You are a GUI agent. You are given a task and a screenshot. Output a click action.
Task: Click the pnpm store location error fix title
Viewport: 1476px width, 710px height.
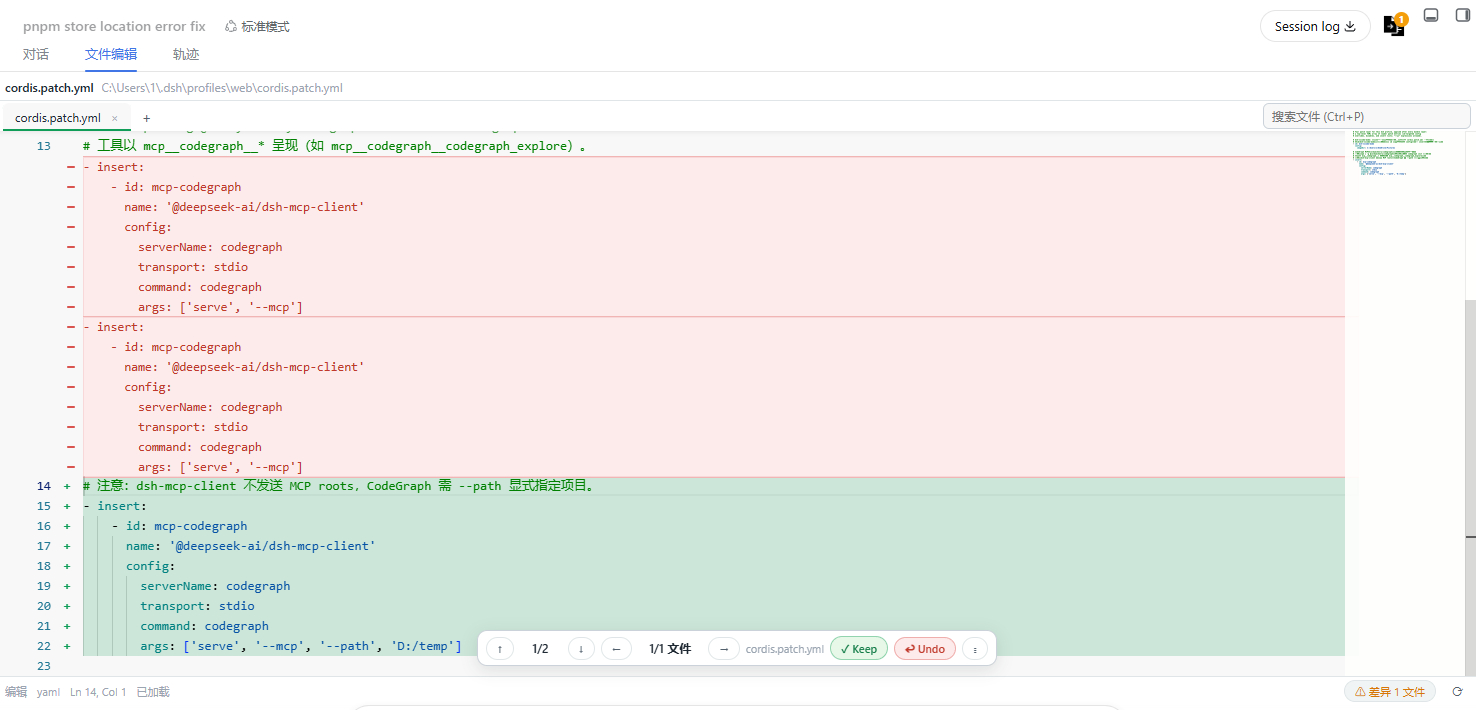point(114,27)
